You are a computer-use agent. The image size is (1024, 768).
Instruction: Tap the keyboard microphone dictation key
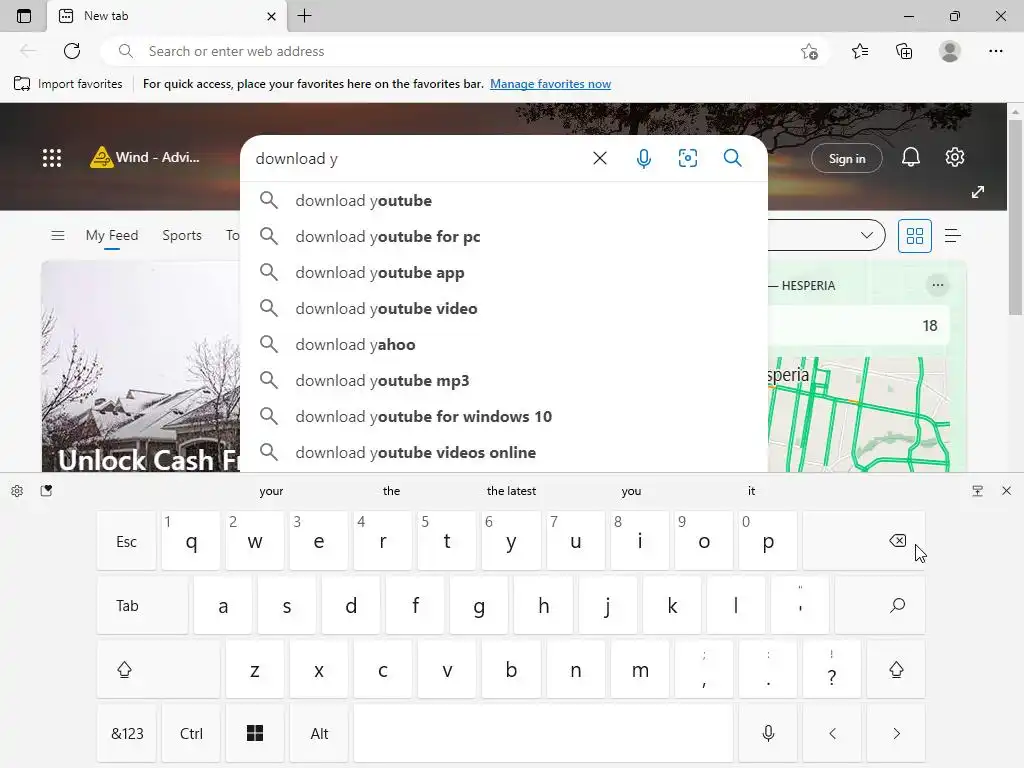[x=768, y=733]
